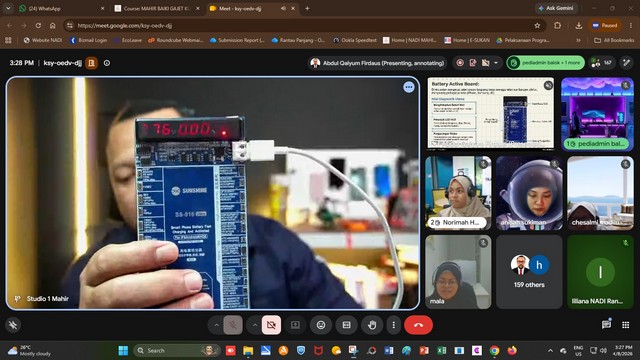This screenshot has height=360, width=640.
Task: Reload the page
Action: (x=38, y=25)
